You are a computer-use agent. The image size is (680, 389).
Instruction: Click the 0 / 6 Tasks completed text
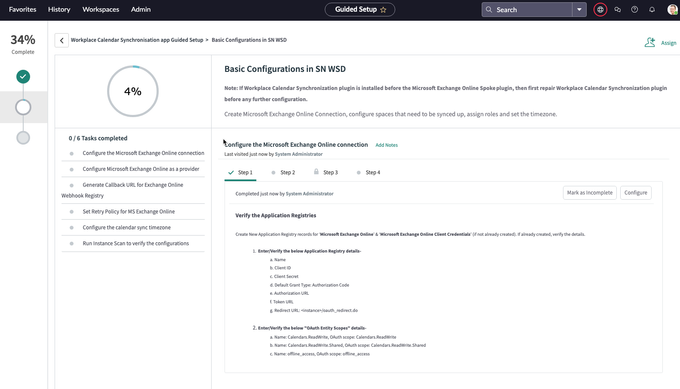[x=98, y=138]
